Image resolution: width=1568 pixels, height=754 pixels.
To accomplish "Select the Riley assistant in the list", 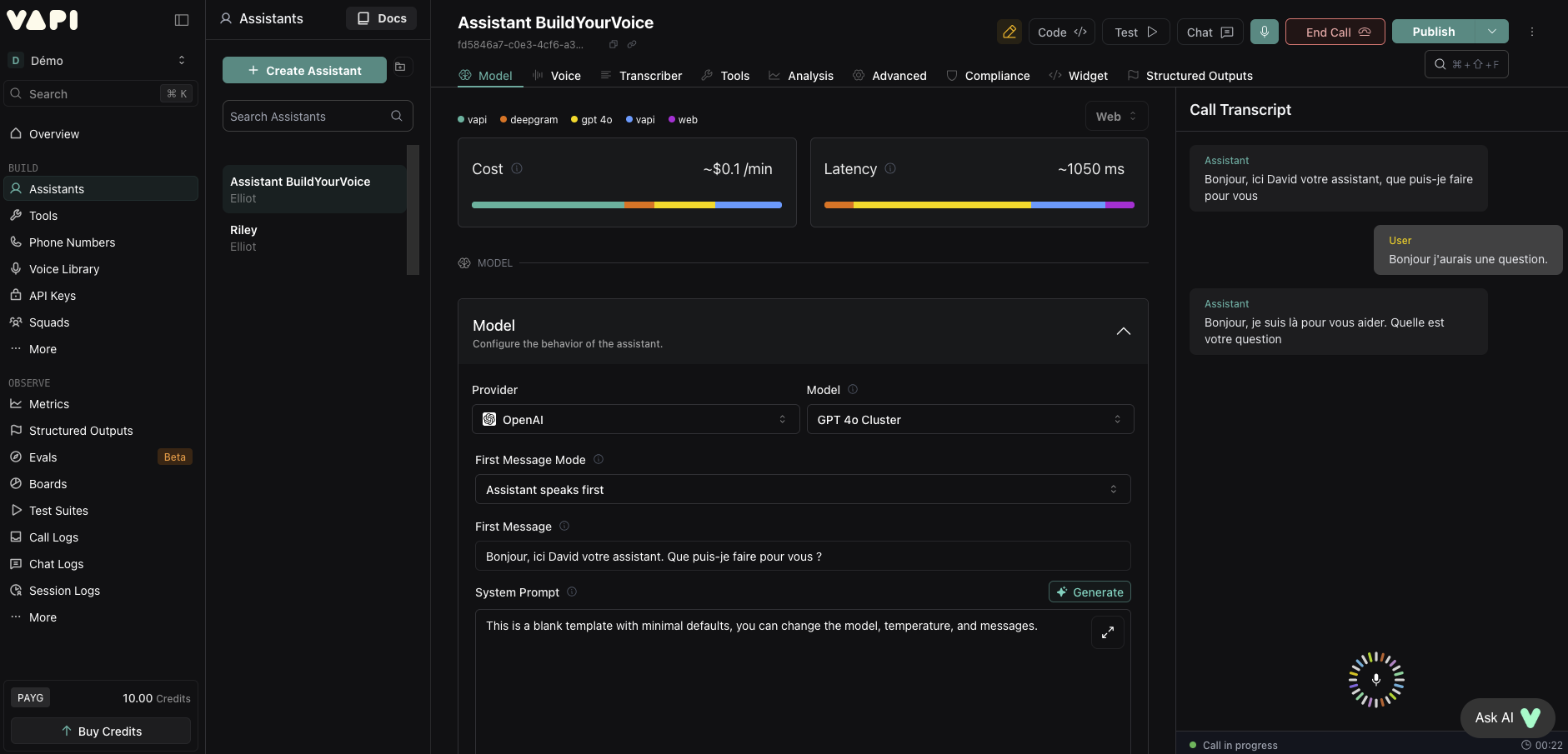I will [x=314, y=237].
